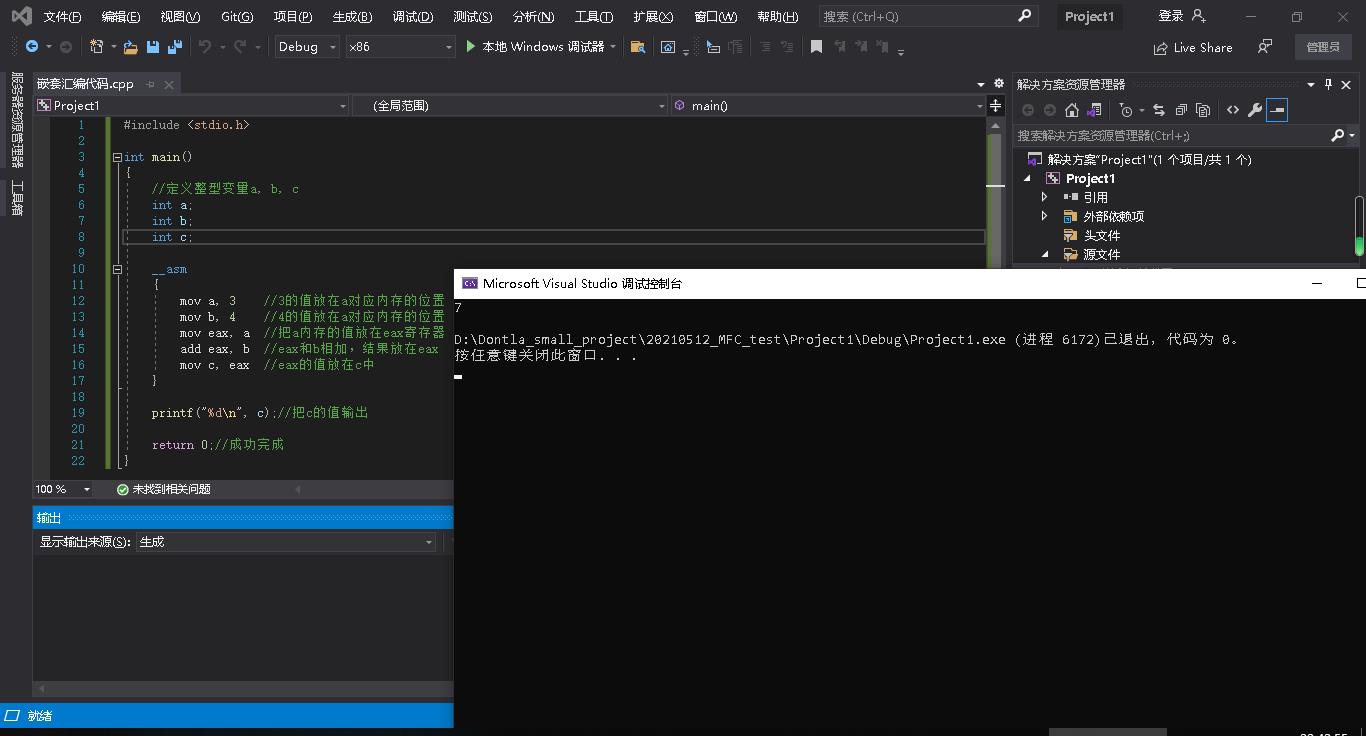Open the Git(G) menu
Image resolution: width=1366 pixels, height=736 pixels.
[237, 16]
